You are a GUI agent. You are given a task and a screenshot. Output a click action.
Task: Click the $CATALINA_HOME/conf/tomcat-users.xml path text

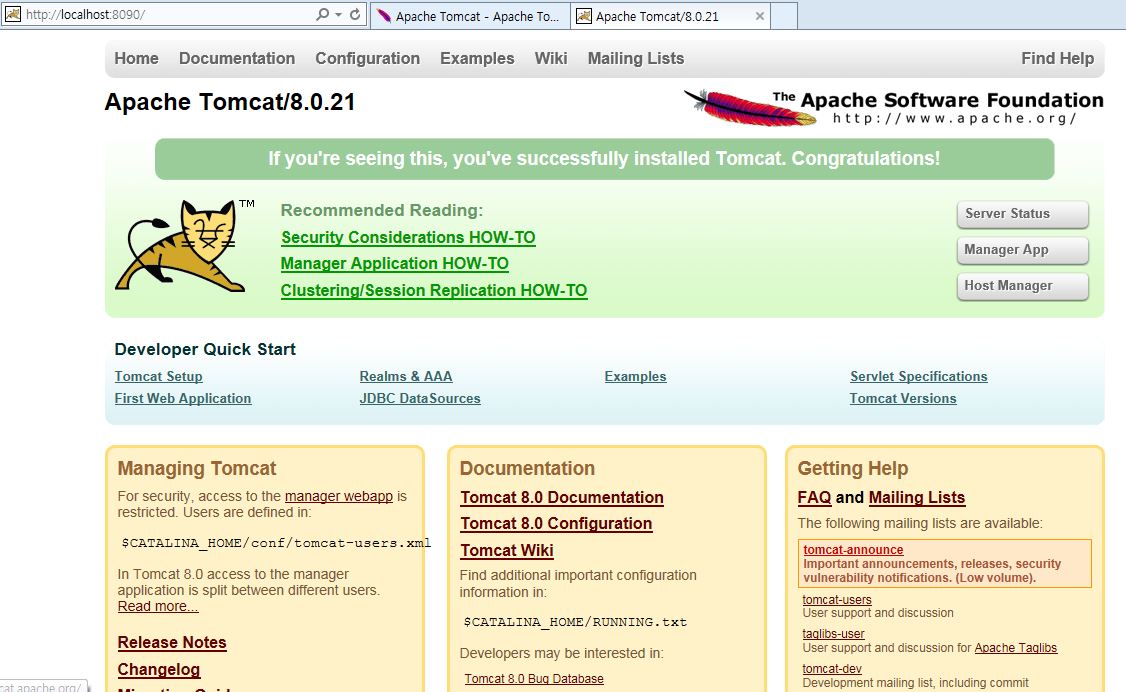[x=276, y=543]
